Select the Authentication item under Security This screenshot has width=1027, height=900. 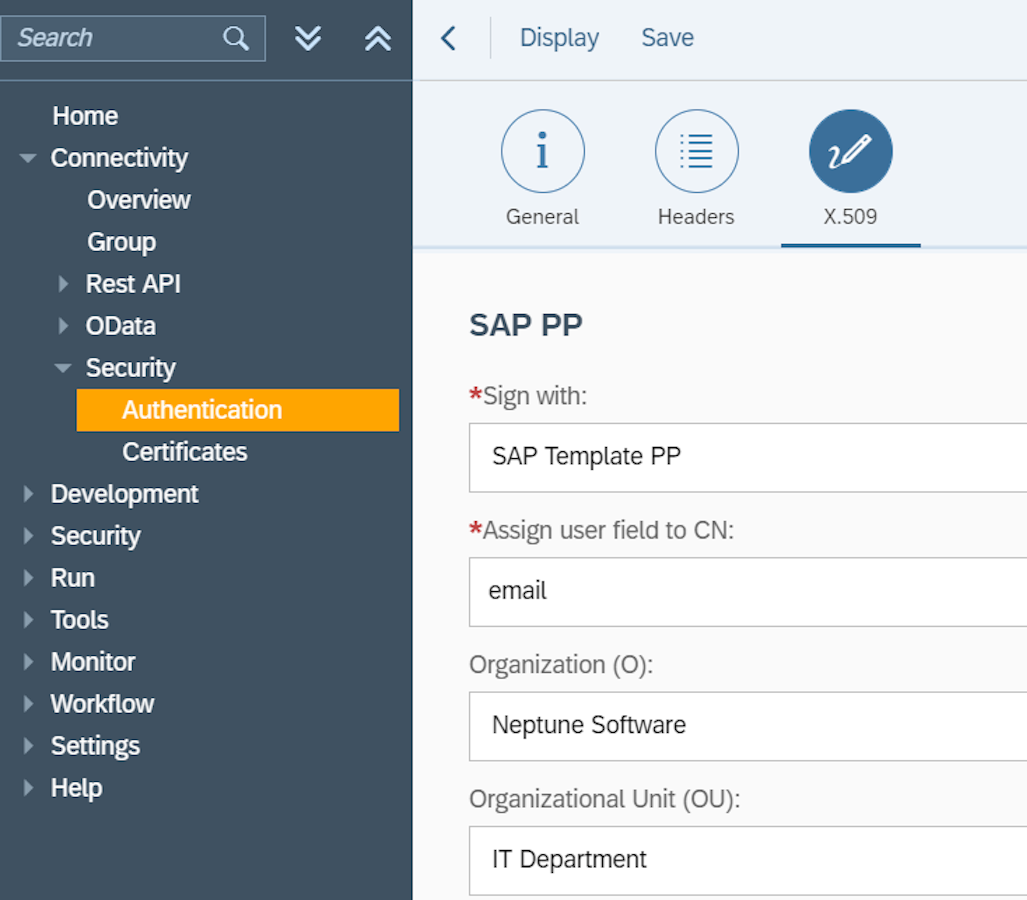coord(201,409)
